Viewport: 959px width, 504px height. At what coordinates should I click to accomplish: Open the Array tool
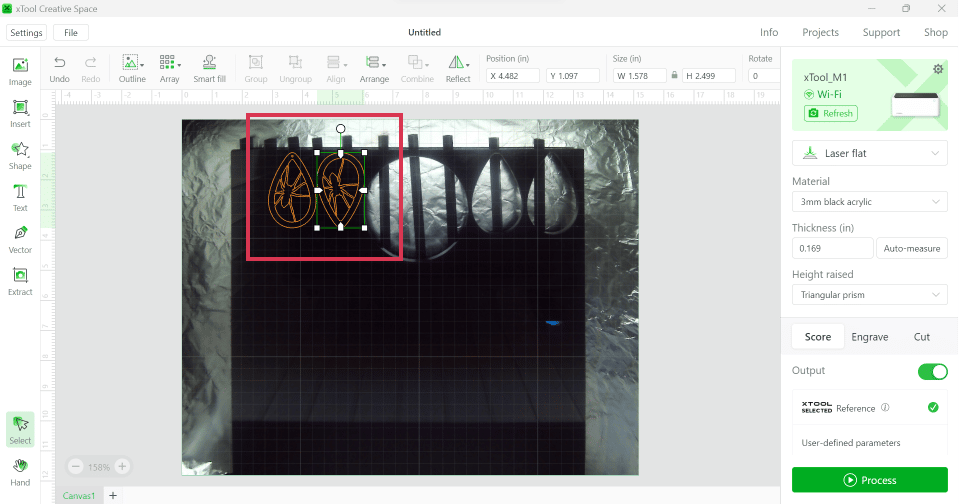(x=169, y=69)
